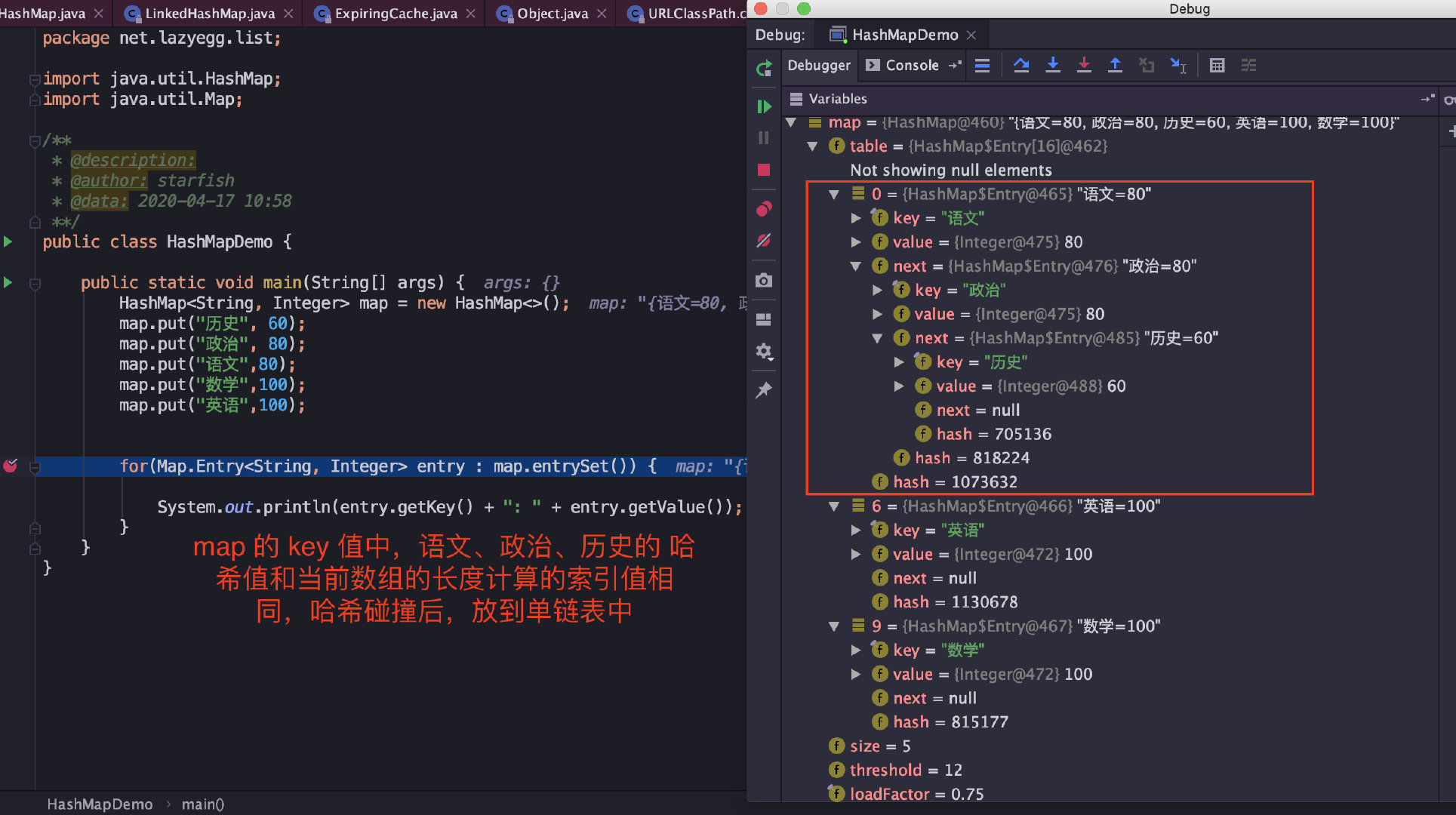Expand the key = "英语" node
This screenshot has width=1456, height=815.
[856, 531]
